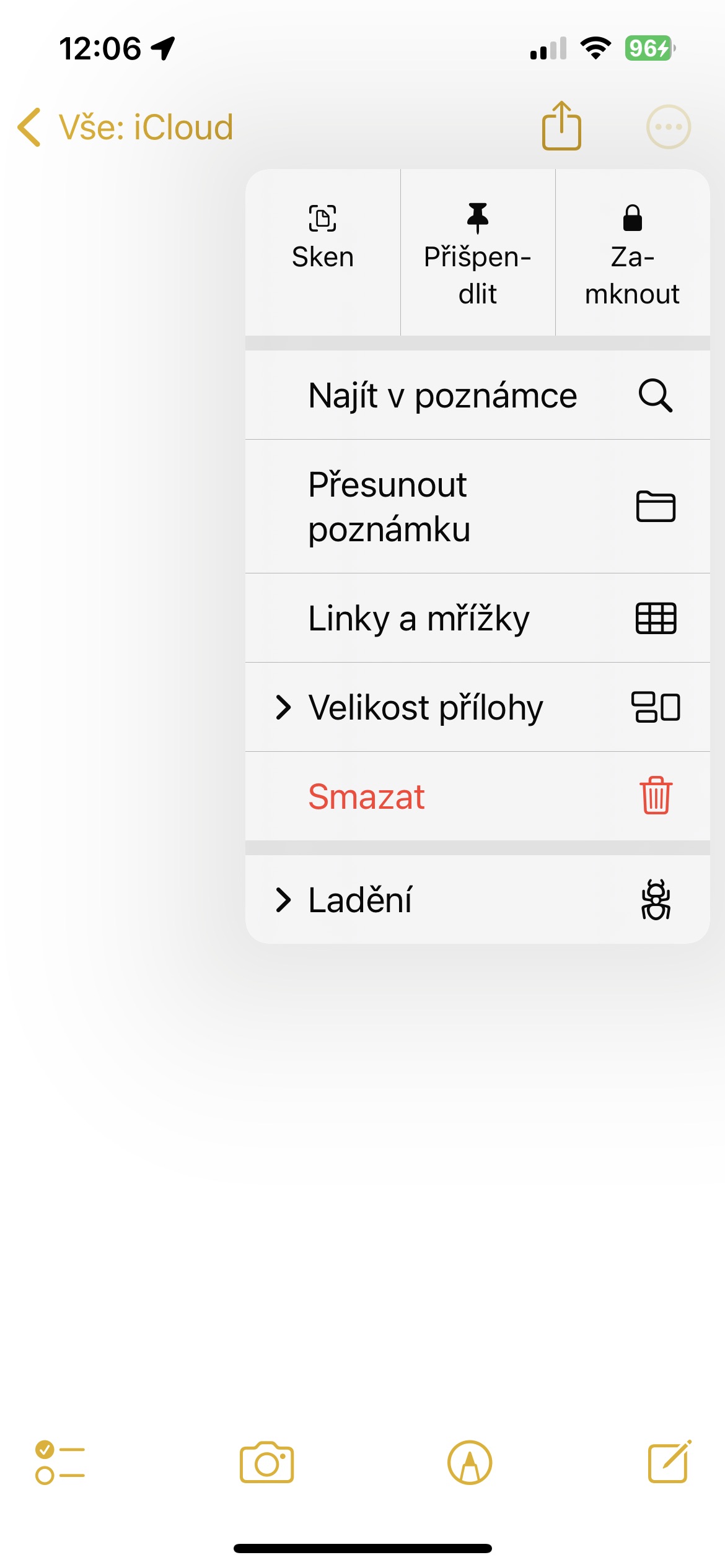This screenshot has height=1568, width=725.
Task: Tap the trash icon next to Smazat
Action: click(656, 796)
